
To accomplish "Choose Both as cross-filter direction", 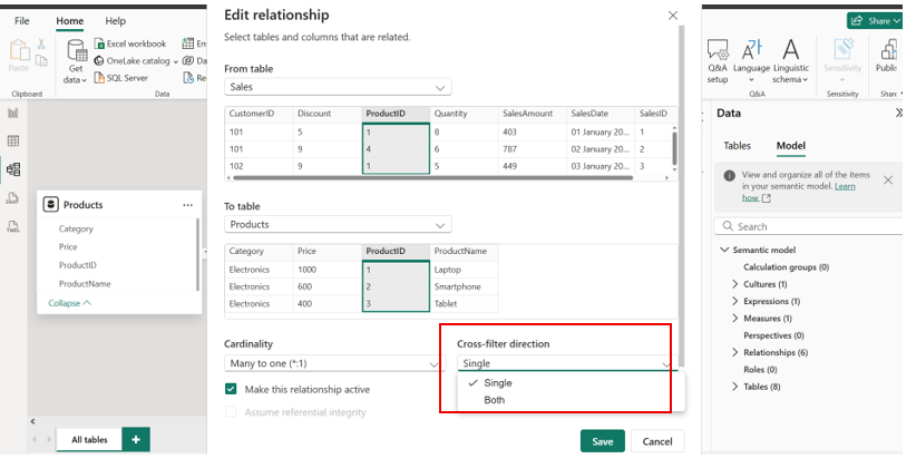I will pyautogui.click(x=494, y=400).
